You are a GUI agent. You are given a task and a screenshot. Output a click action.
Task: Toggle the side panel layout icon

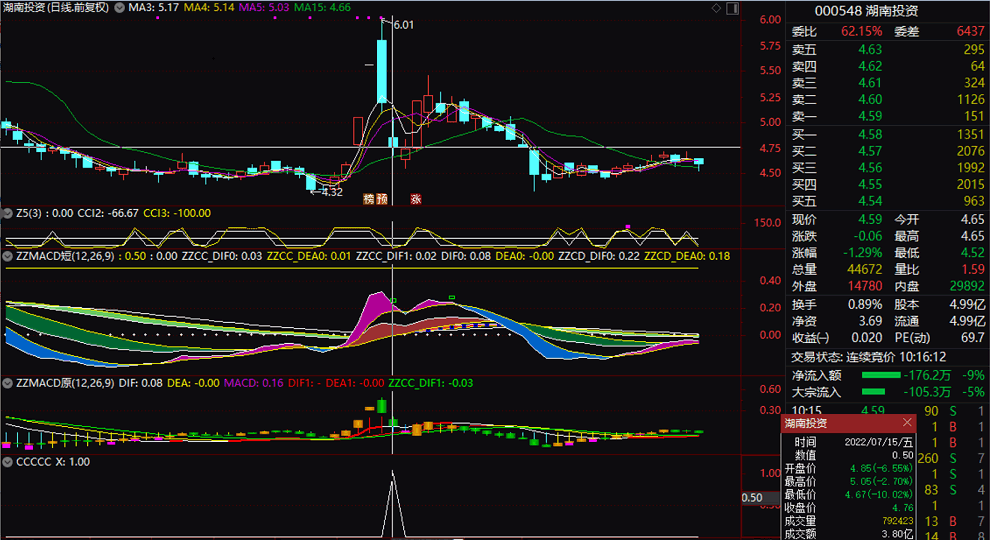pos(732,8)
